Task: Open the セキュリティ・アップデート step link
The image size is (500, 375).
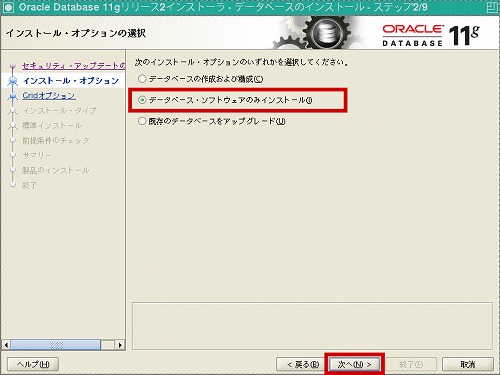Action: coord(73,66)
